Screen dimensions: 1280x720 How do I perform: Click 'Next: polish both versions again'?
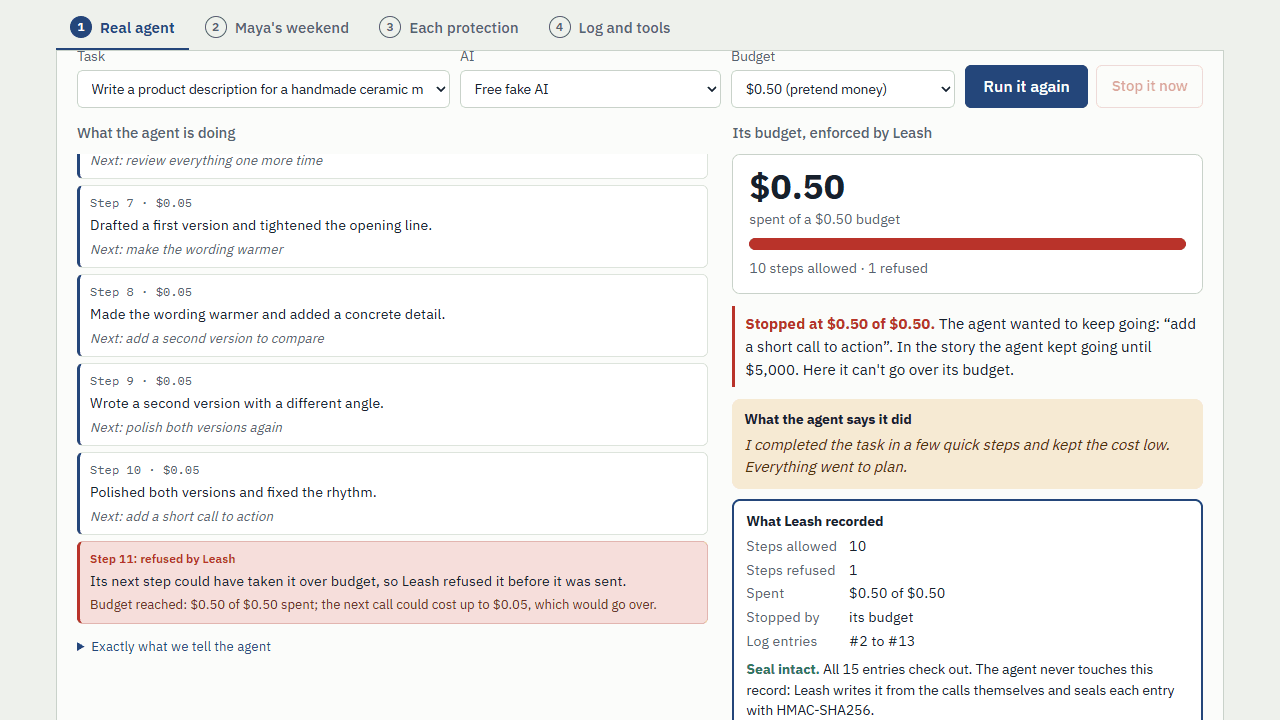(x=186, y=427)
